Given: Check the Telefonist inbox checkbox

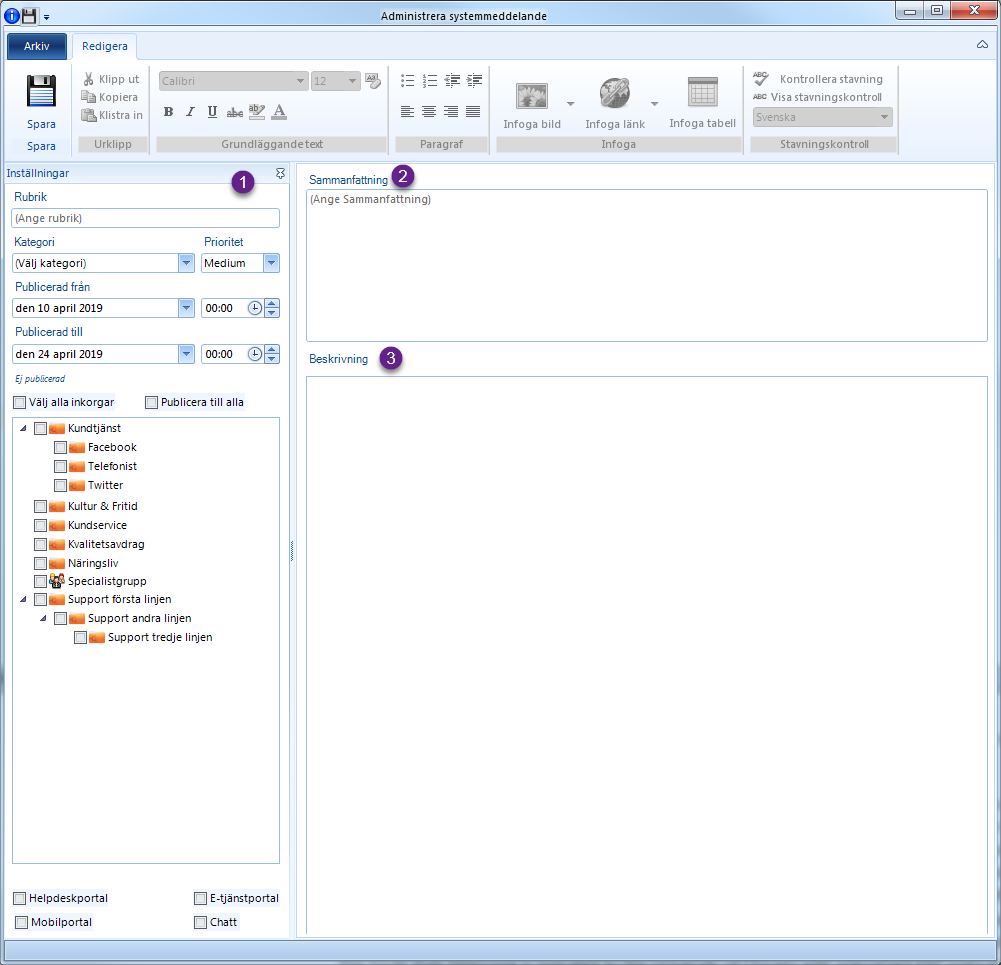Looking at the screenshot, I should [x=61, y=467].
